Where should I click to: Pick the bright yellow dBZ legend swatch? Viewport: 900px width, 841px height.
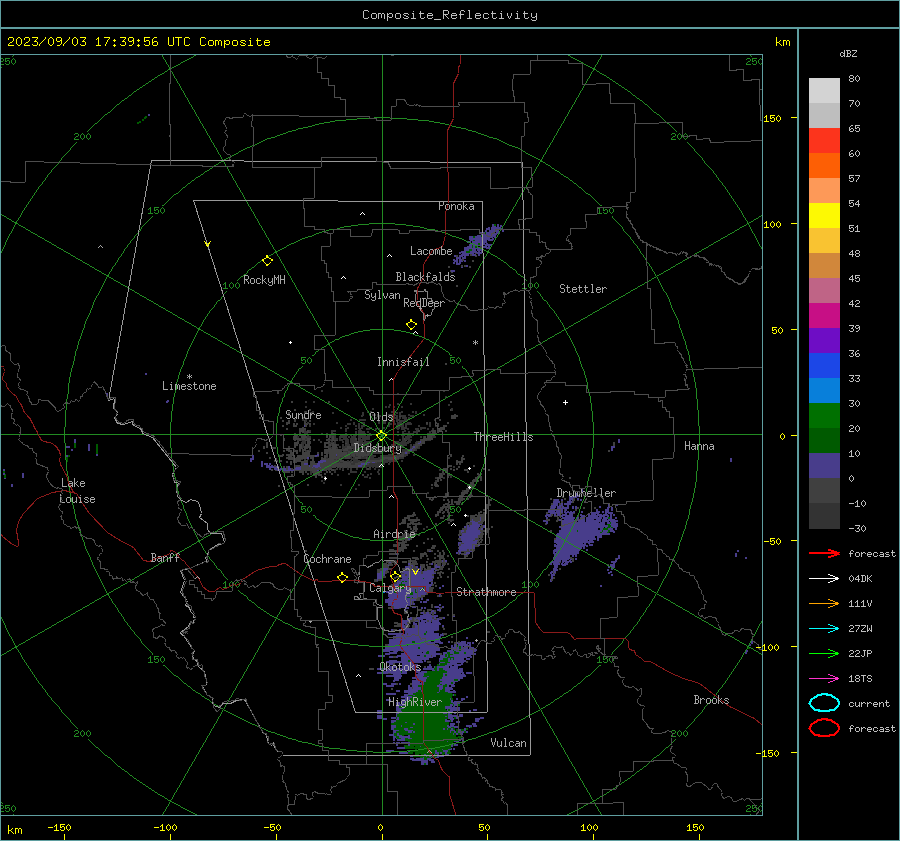(824, 215)
